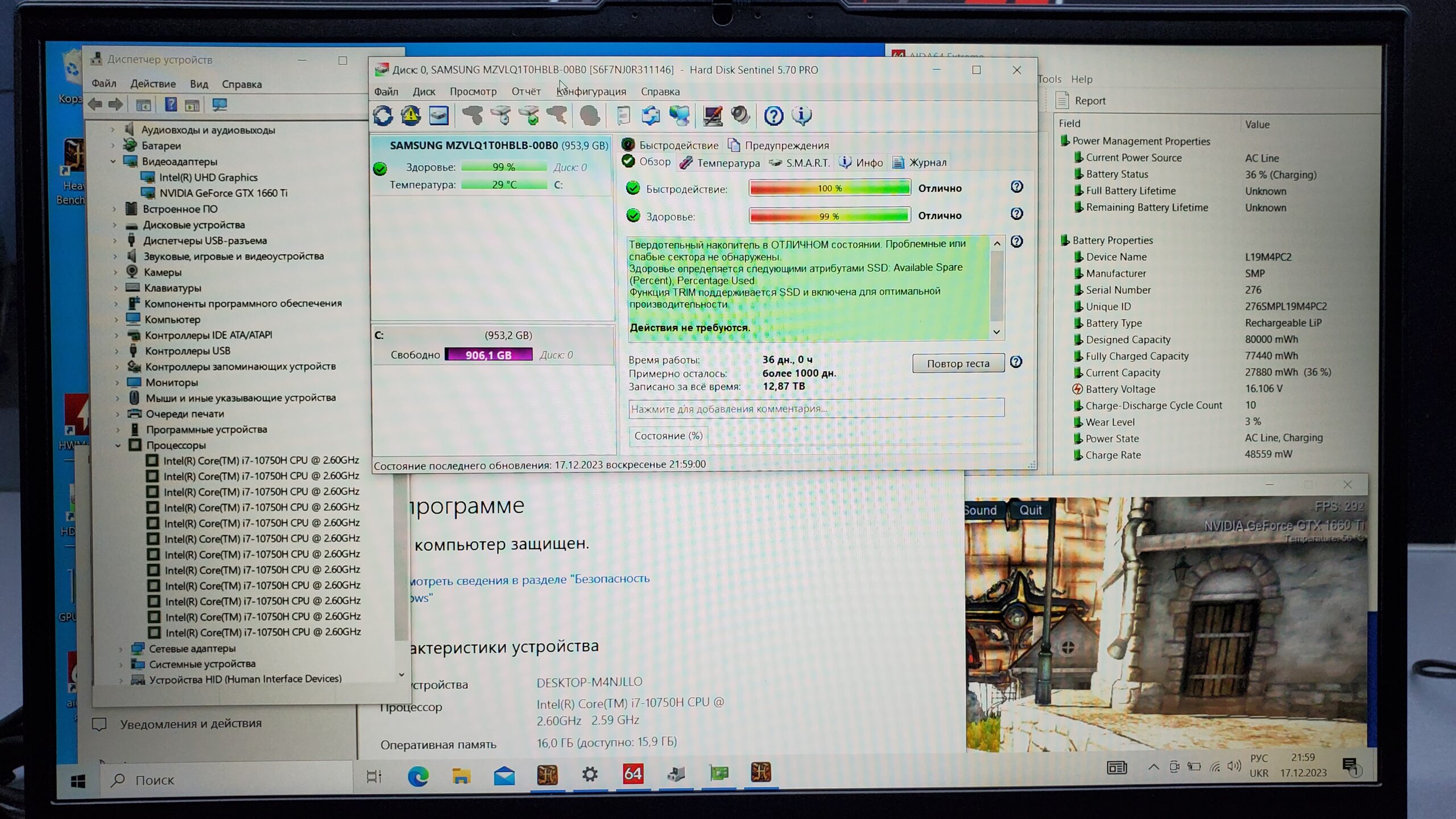Open AIDA64 from the taskbar
The width and height of the screenshot is (1456, 819).
pos(632,773)
